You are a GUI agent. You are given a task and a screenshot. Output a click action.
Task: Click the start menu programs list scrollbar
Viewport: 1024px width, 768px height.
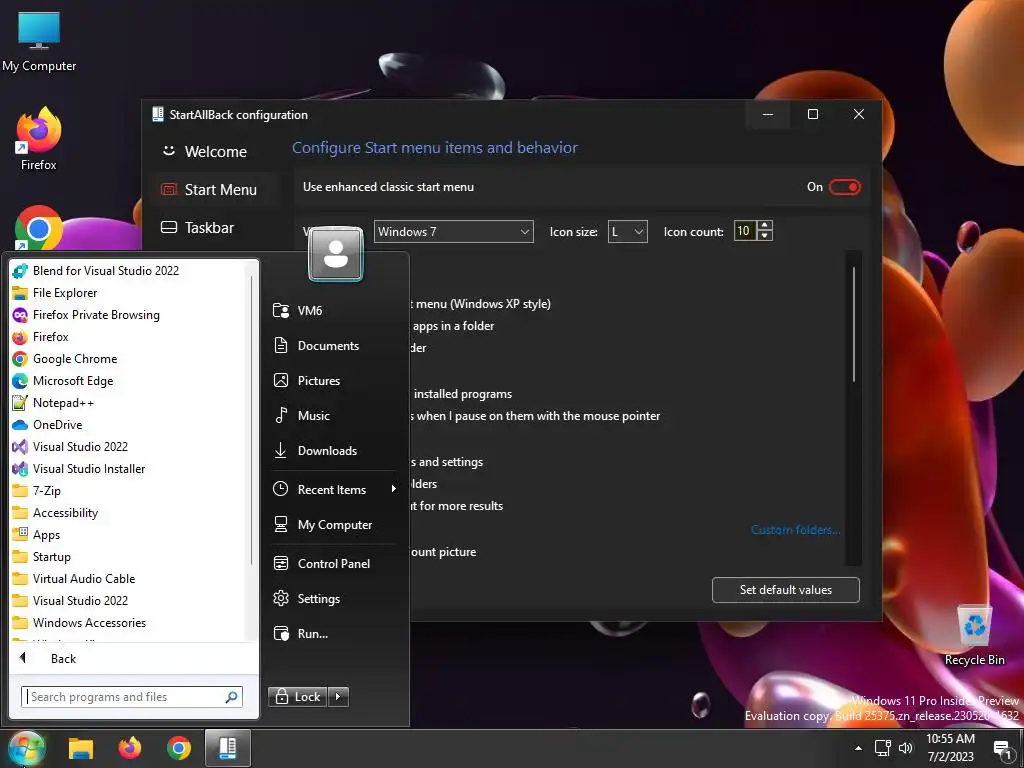click(x=251, y=418)
